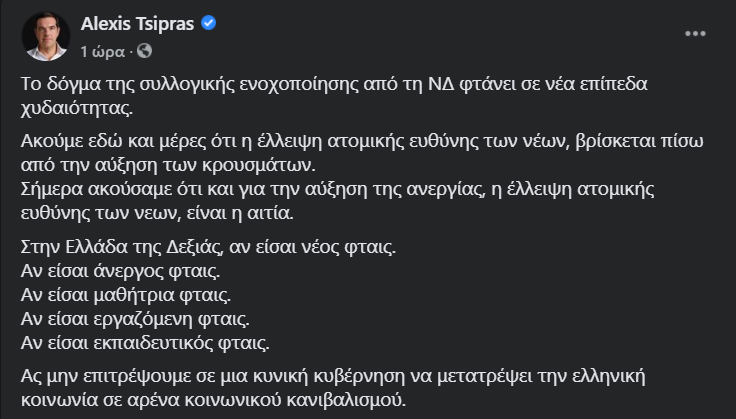This screenshot has height=419, width=736.
Task: Open the Alexis Tsipras profile name link
Action: (x=135, y=26)
